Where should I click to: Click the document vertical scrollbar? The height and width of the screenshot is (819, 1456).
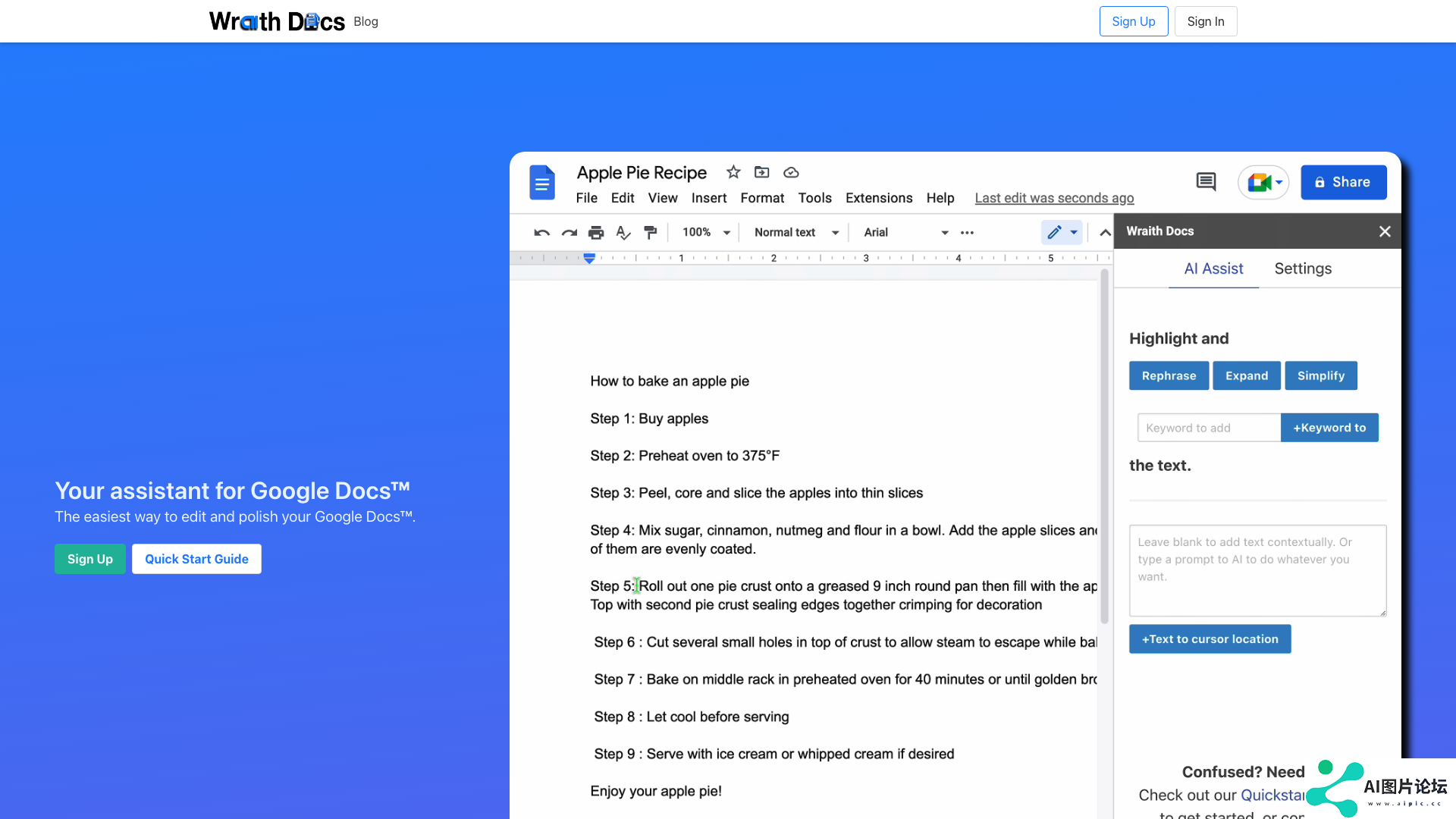click(1104, 447)
